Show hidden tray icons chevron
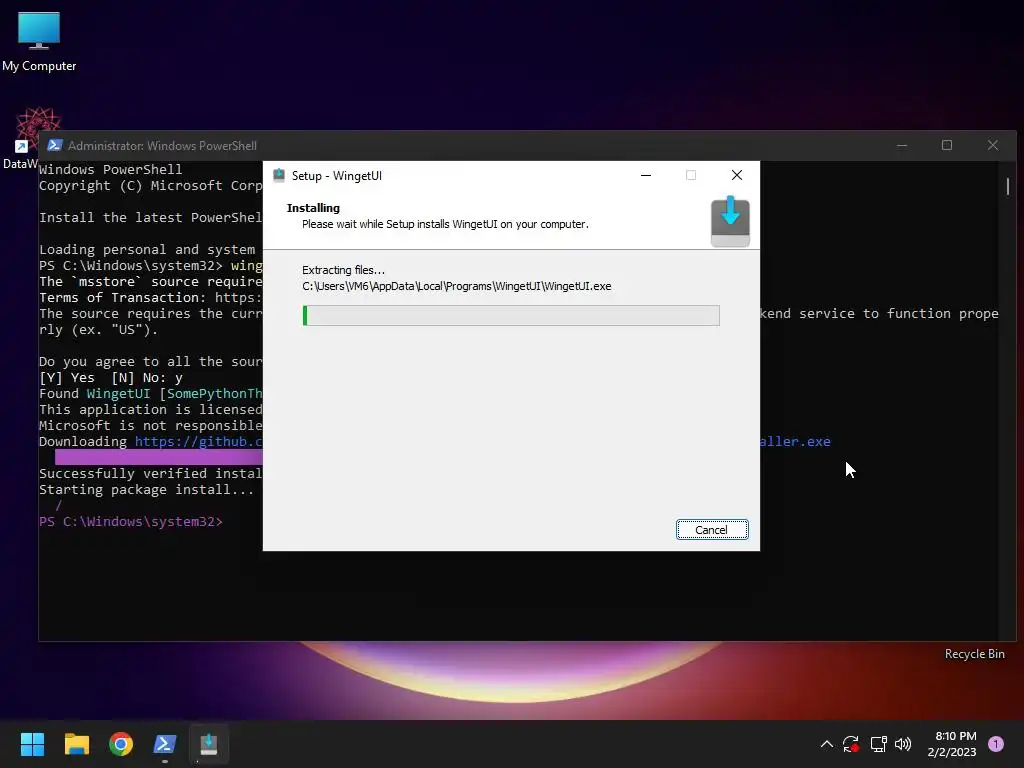The height and width of the screenshot is (768, 1024). click(x=826, y=744)
